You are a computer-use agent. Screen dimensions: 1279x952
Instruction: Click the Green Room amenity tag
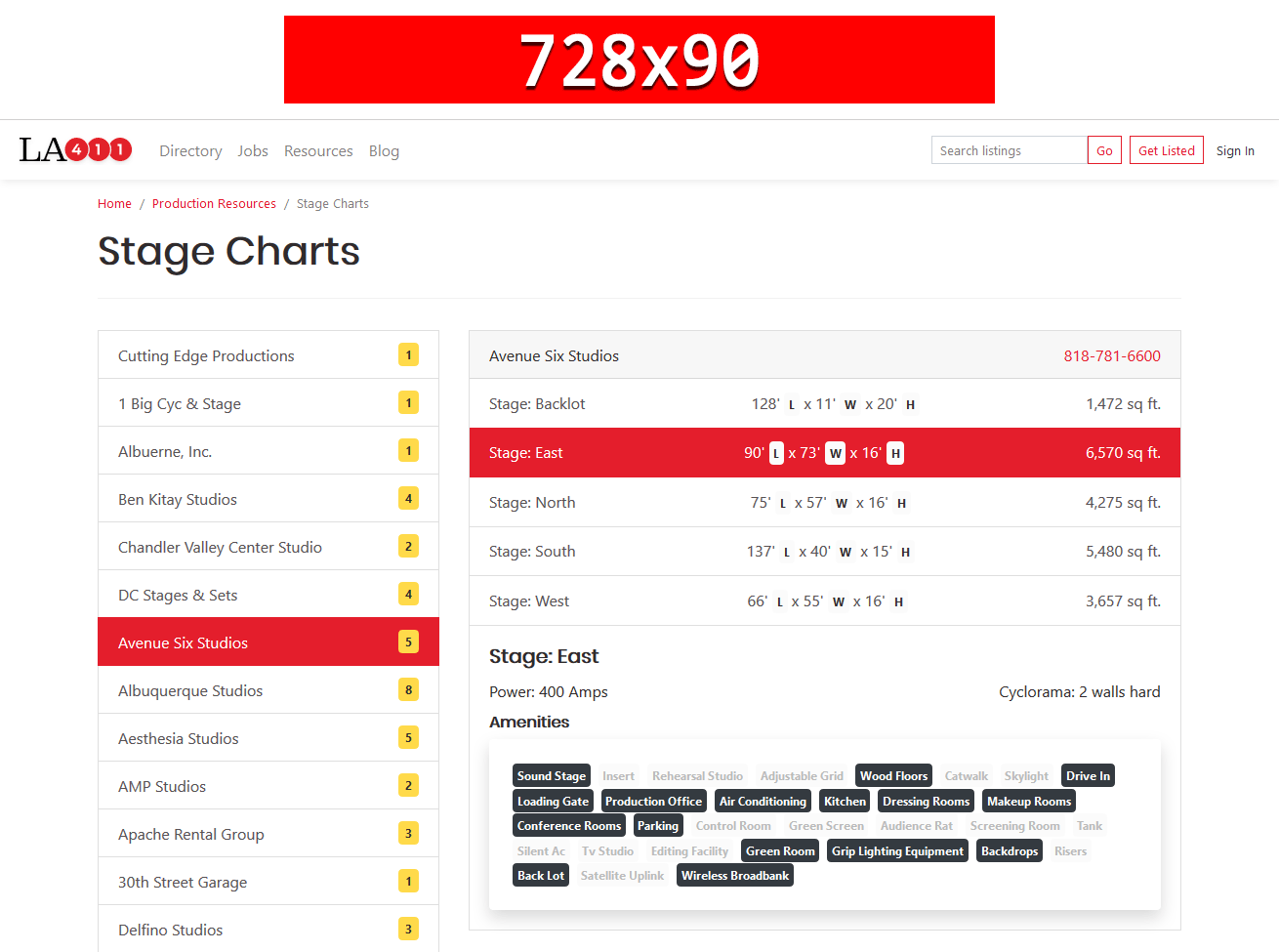point(780,850)
